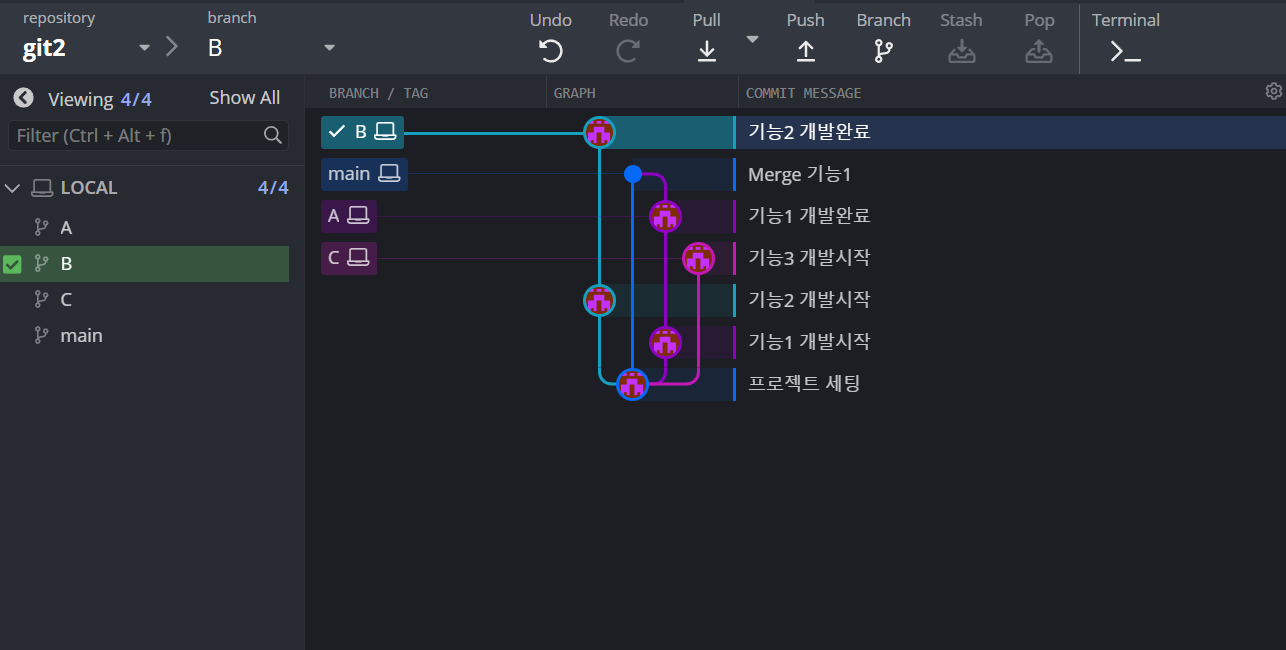Image resolution: width=1286 pixels, height=650 pixels.
Task: Collapse left panel with back arrow
Action: click(23, 98)
